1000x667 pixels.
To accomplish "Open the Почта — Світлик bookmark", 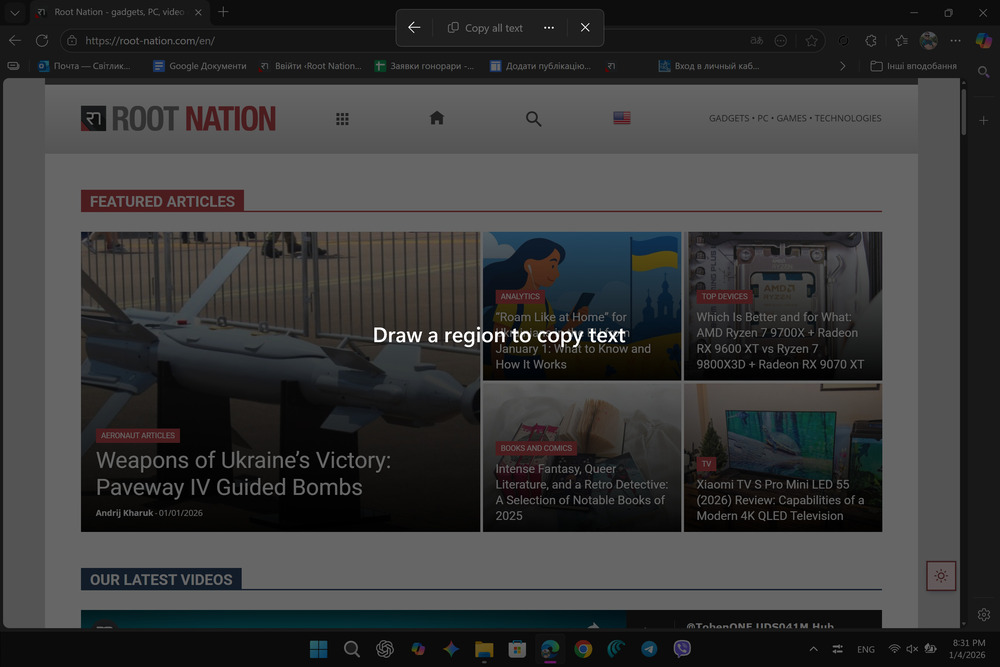I will point(84,66).
